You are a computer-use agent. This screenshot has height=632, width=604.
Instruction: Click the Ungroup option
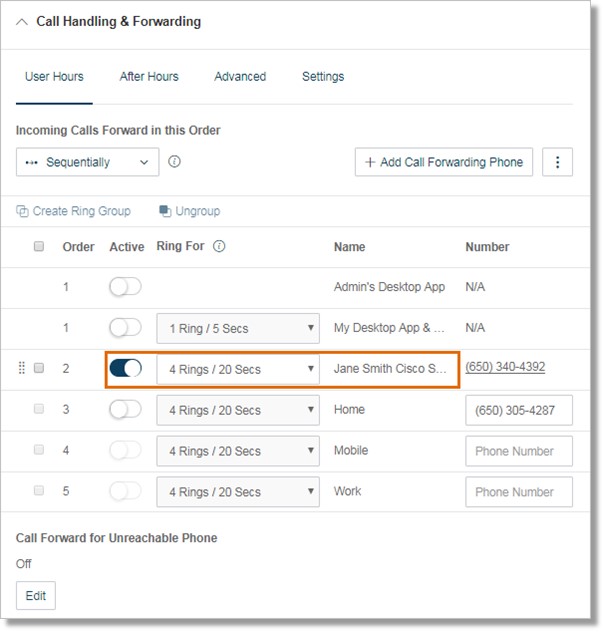click(x=189, y=211)
